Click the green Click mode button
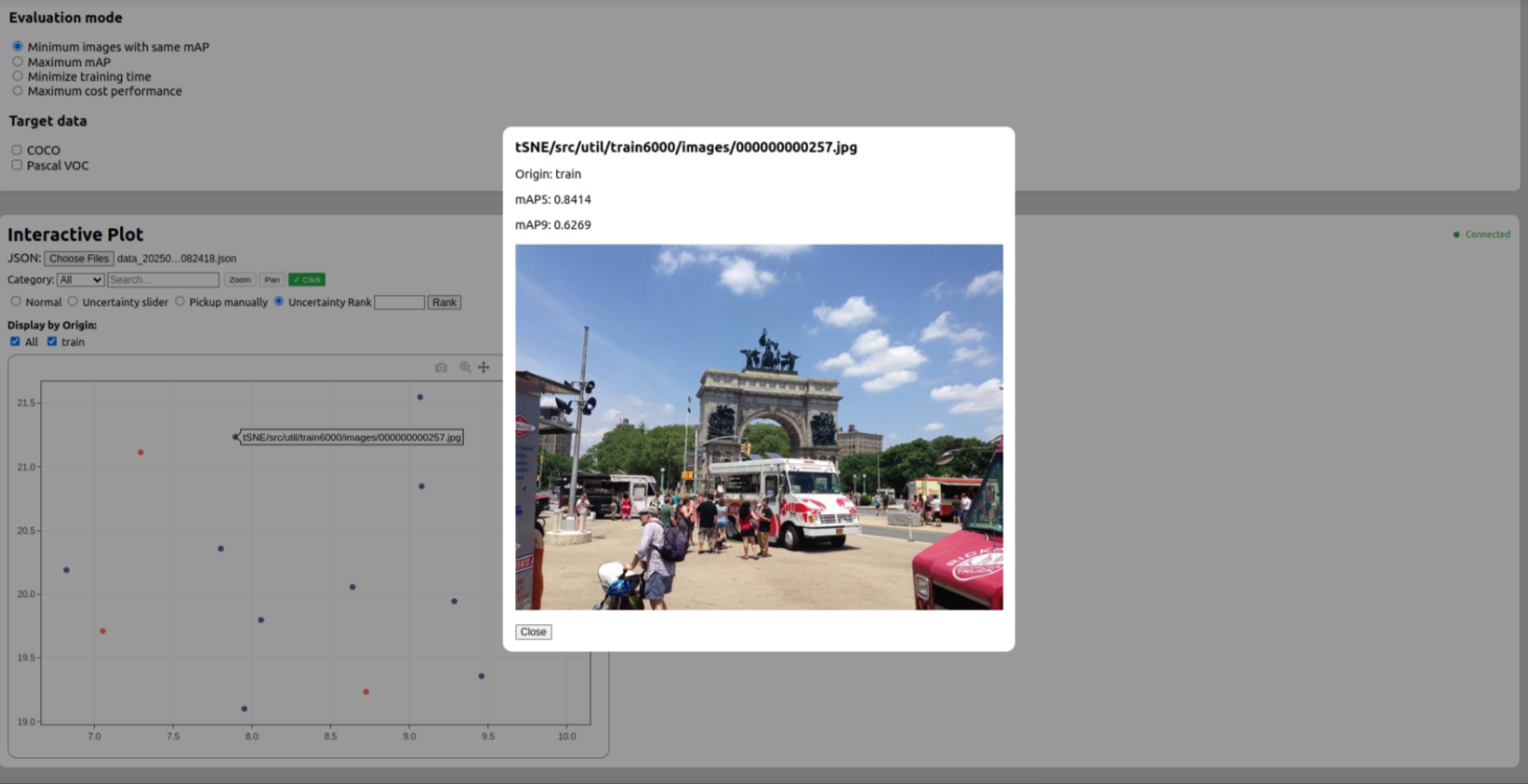 pyautogui.click(x=306, y=279)
